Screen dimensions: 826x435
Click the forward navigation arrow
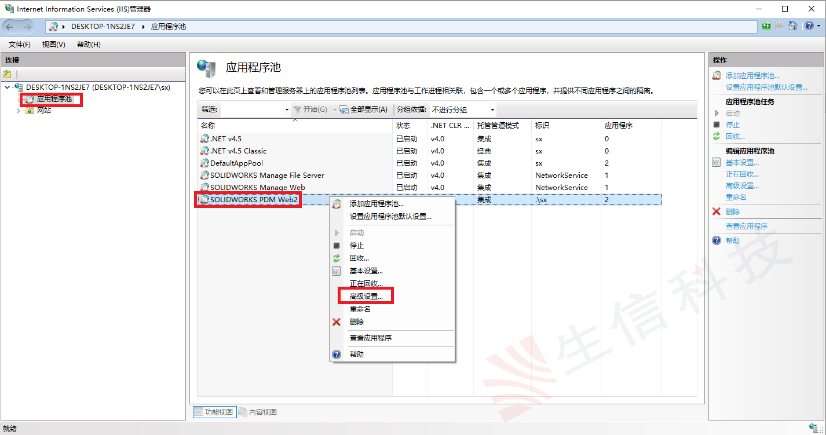pos(27,26)
